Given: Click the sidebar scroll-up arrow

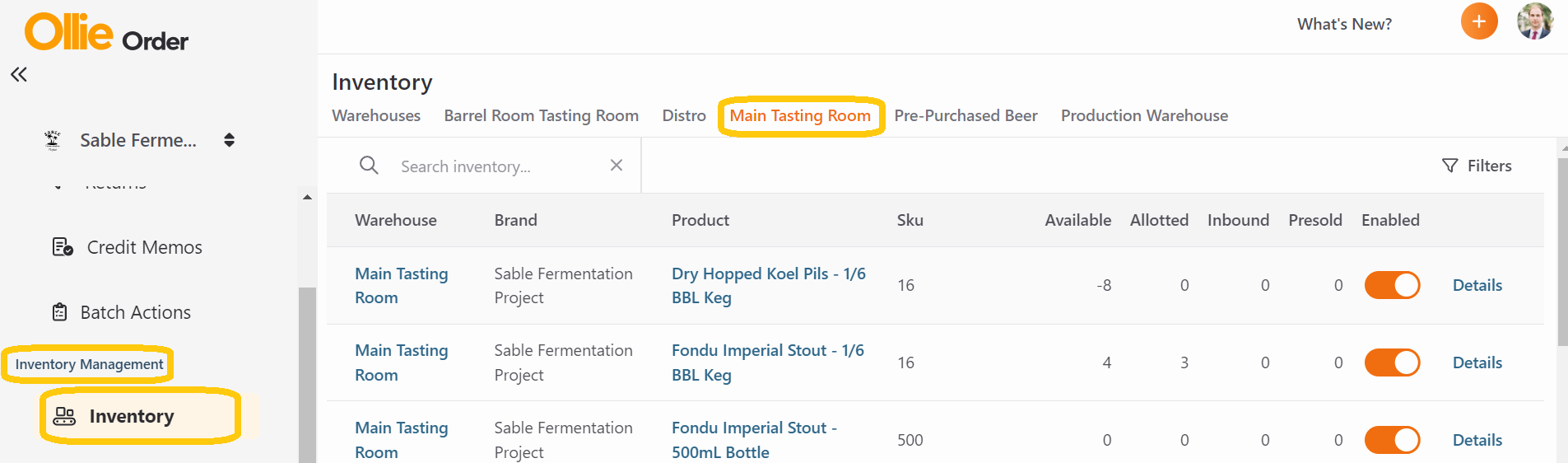Looking at the screenshot, I should tap(307, 197).
